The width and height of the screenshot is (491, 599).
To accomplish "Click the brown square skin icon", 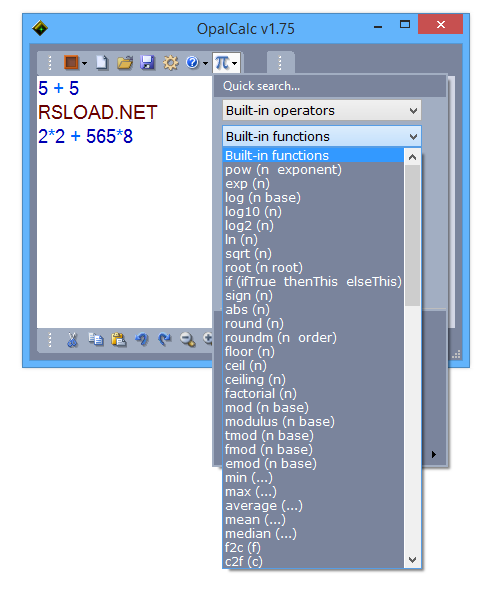I will point(71,62).
